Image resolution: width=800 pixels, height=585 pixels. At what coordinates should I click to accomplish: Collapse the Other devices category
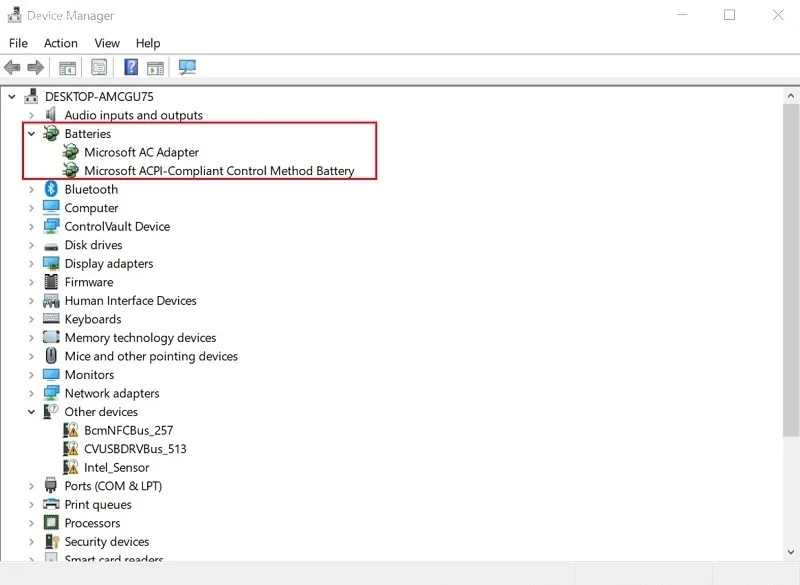[31, 412]
